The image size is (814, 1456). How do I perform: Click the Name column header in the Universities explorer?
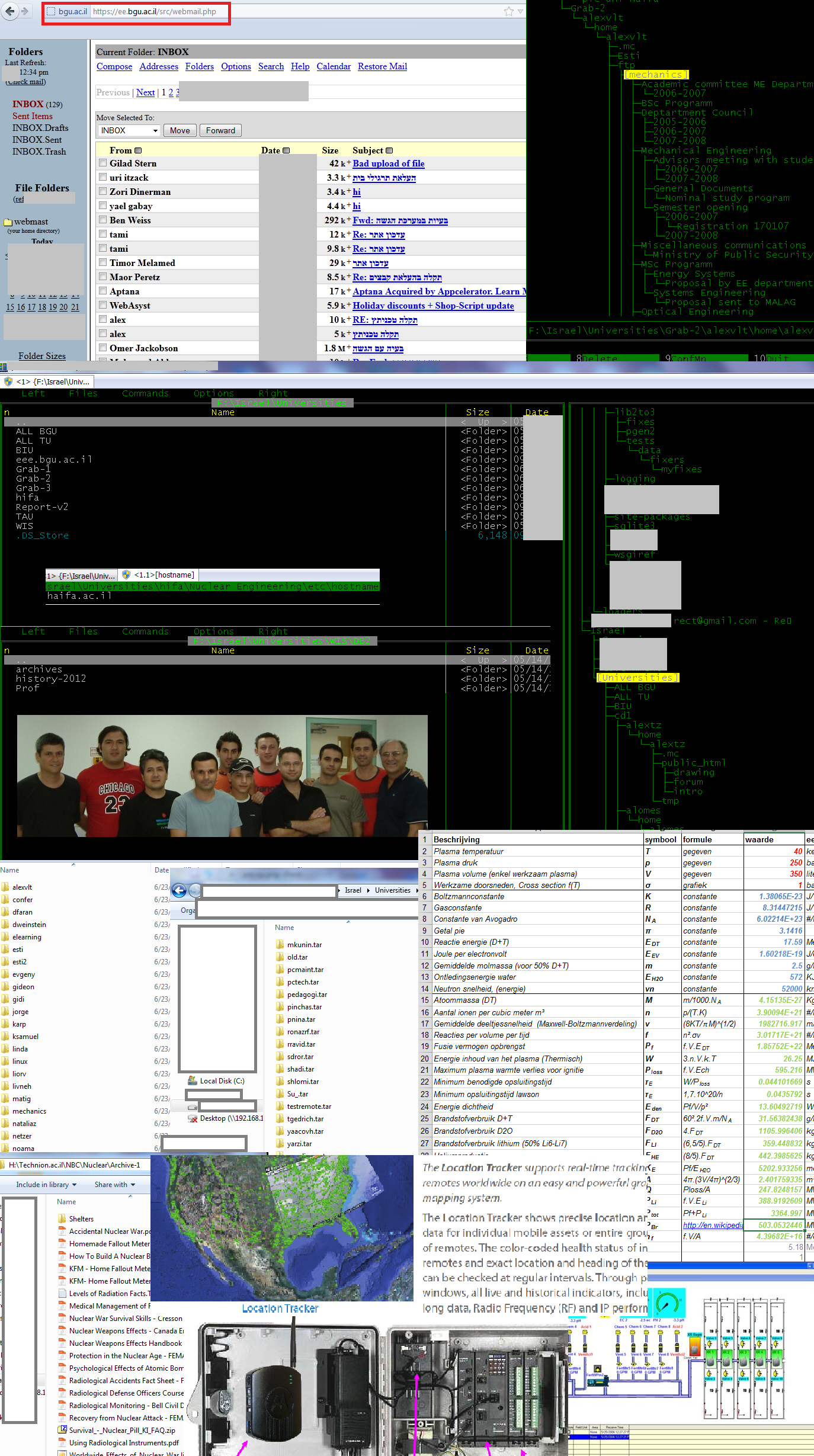284,927
